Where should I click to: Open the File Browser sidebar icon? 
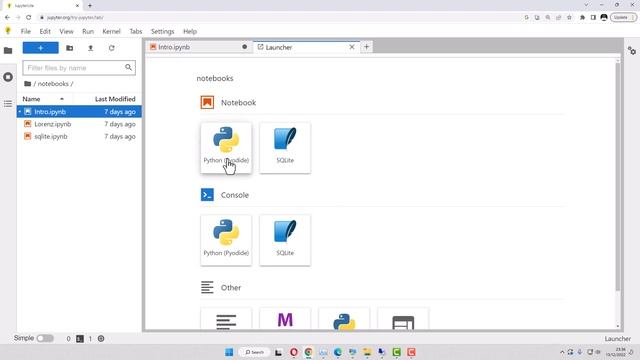point(8,51)
